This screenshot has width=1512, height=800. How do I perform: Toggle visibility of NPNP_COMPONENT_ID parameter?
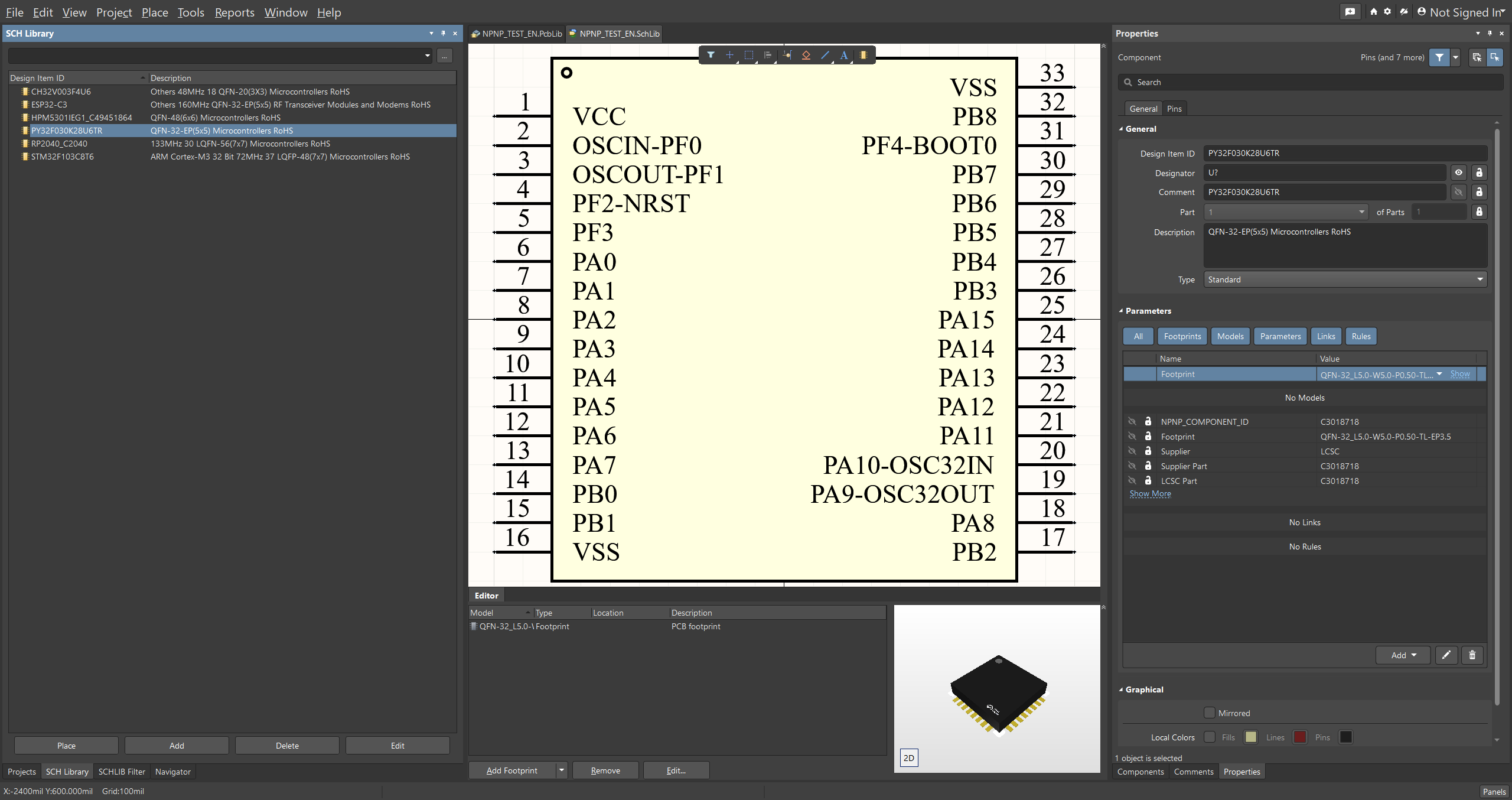click(x=1132, y=421)
